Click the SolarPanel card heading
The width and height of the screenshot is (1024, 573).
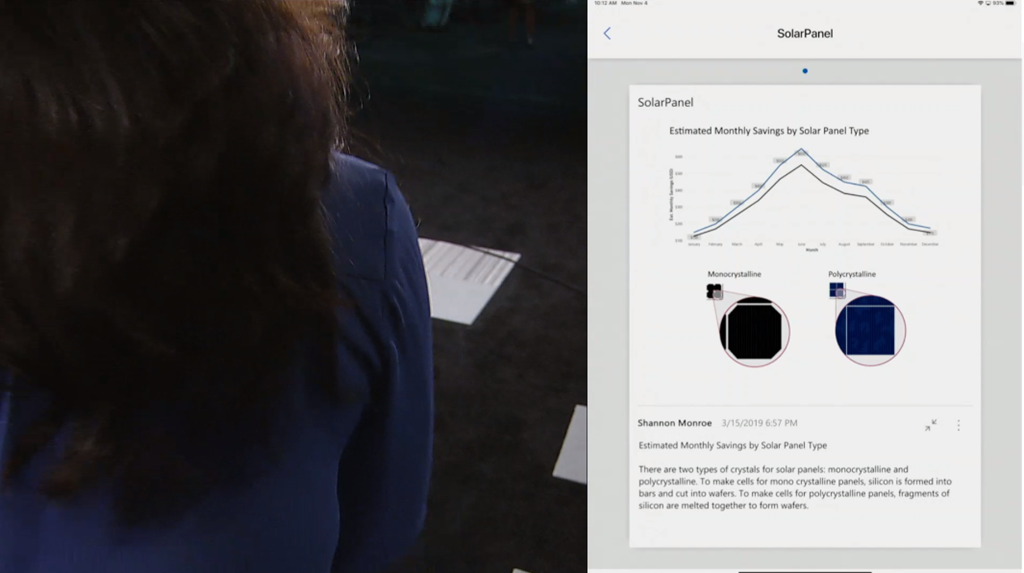665,102
